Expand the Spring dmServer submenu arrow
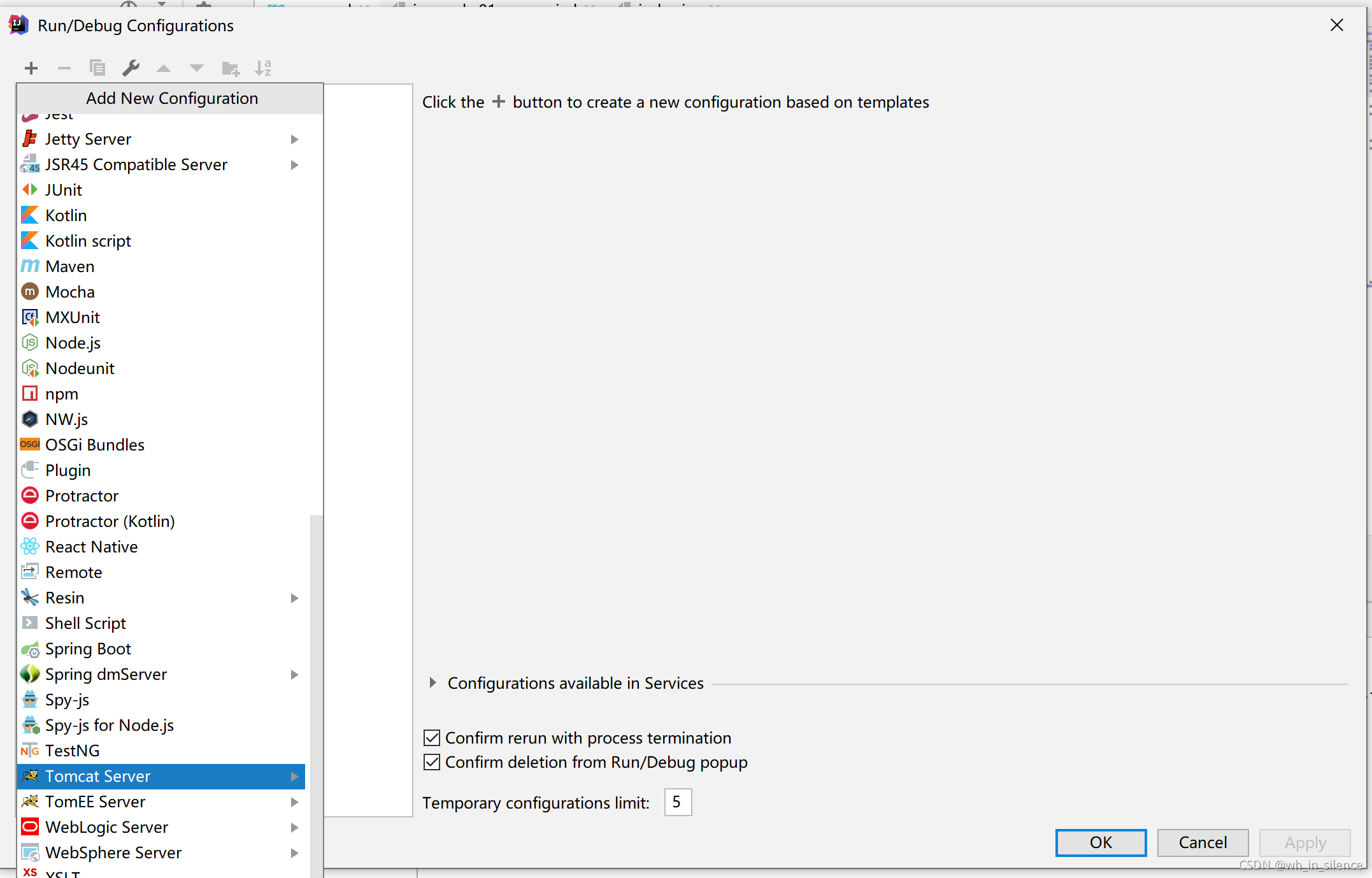This screenshot has width=1372, height=878. tap(294, 674)
